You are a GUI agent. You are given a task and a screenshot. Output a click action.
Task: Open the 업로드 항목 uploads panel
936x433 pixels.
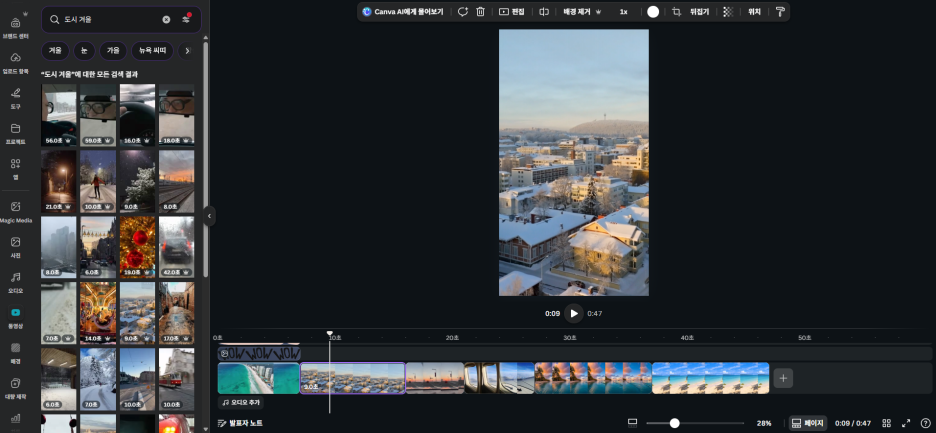[16, 62]
